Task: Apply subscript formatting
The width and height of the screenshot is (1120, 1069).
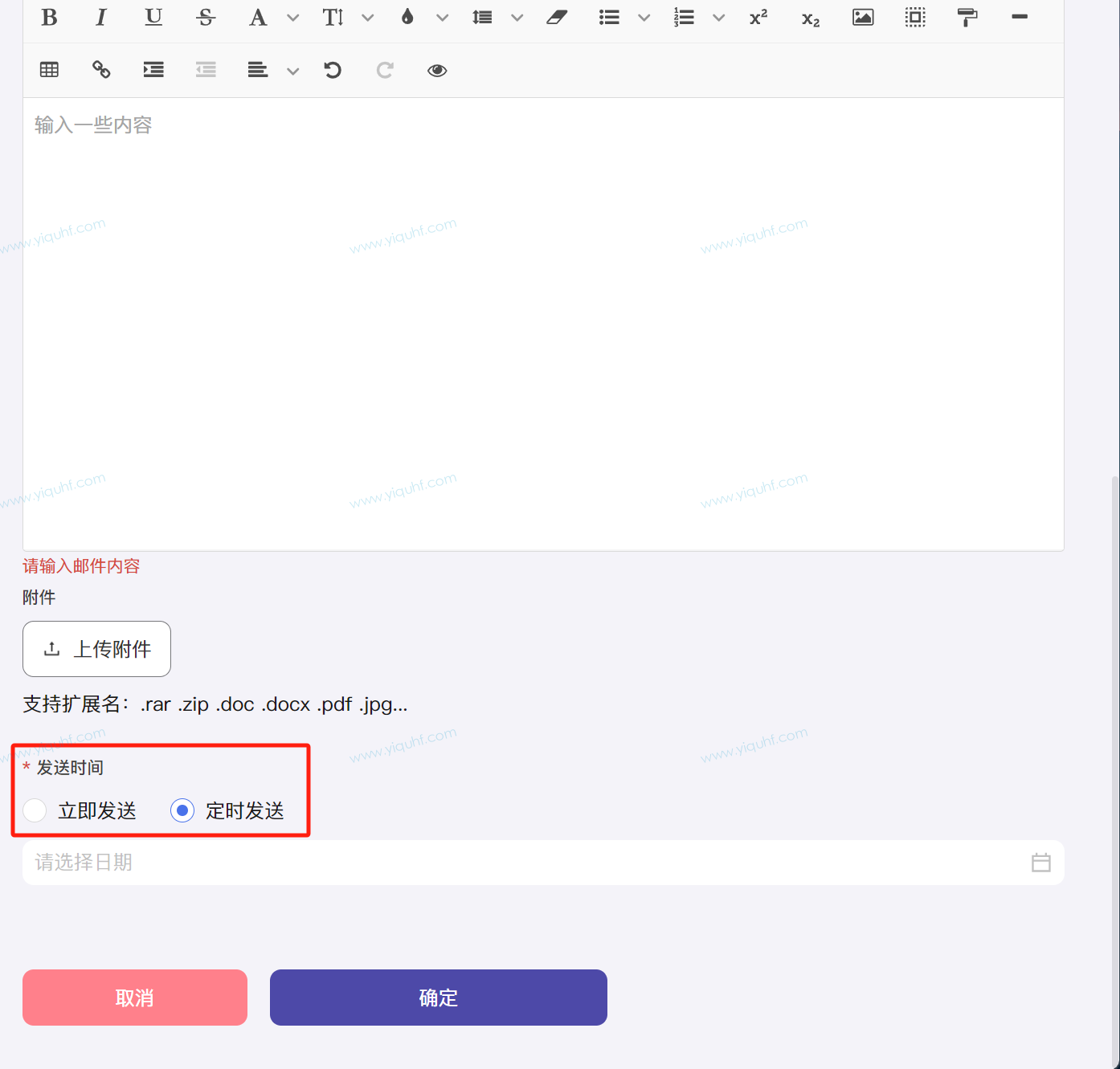Action: [x=811, y=18]
